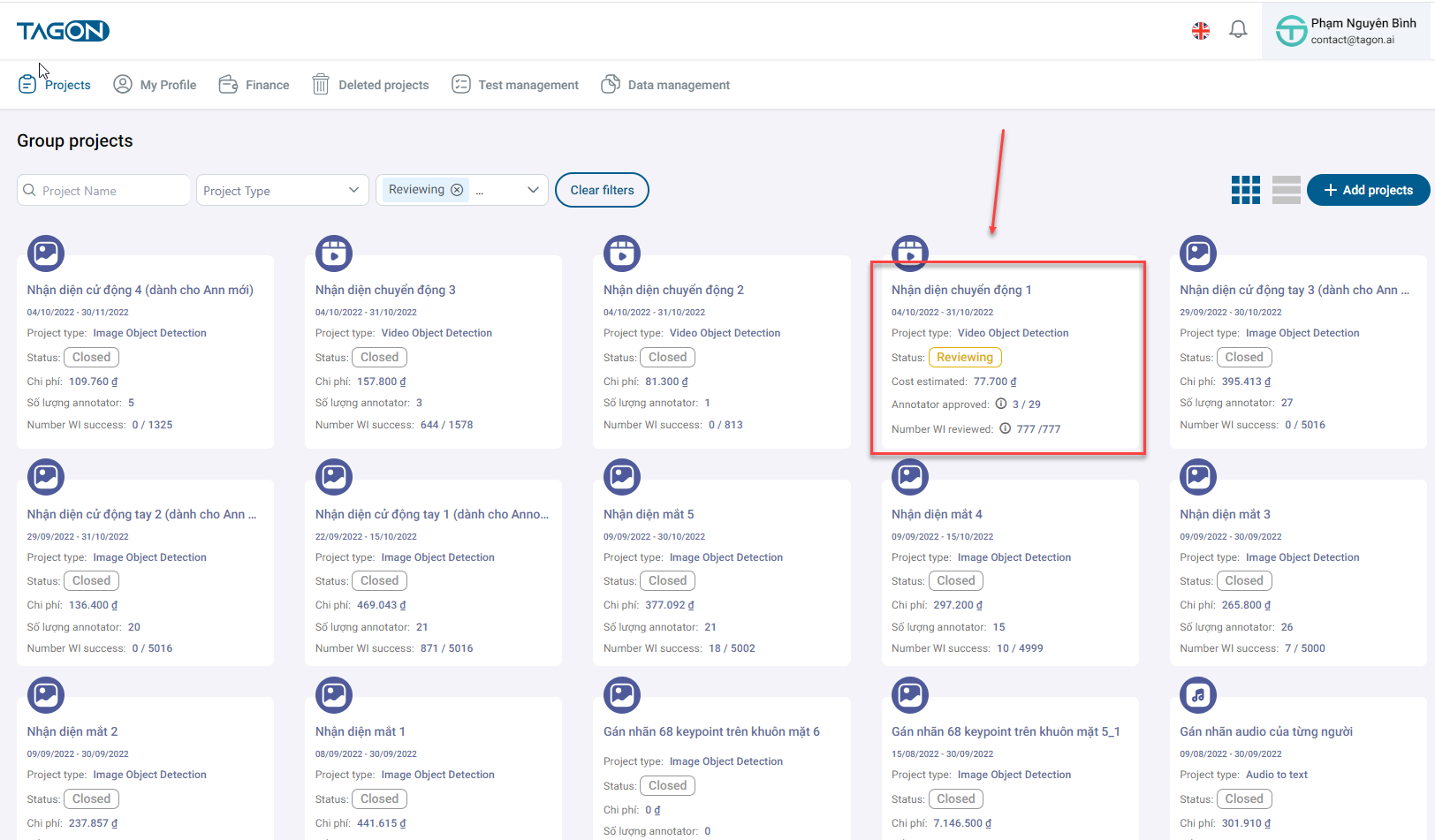Viewport: 1435px width, 840px height.
Task: Open the notifications bell
Action: click(1238, 30)
